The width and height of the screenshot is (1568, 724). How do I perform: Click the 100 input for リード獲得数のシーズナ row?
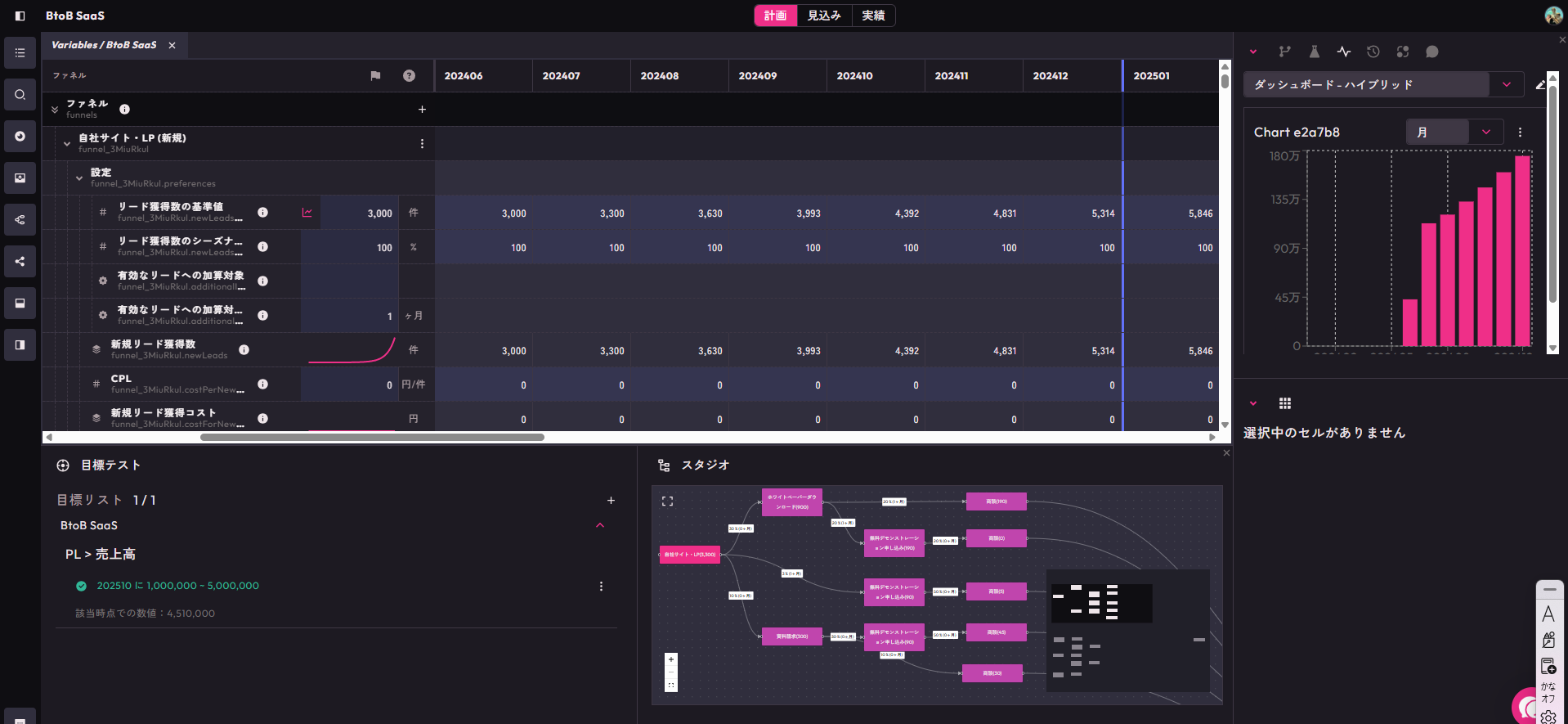tap(349, 247)
